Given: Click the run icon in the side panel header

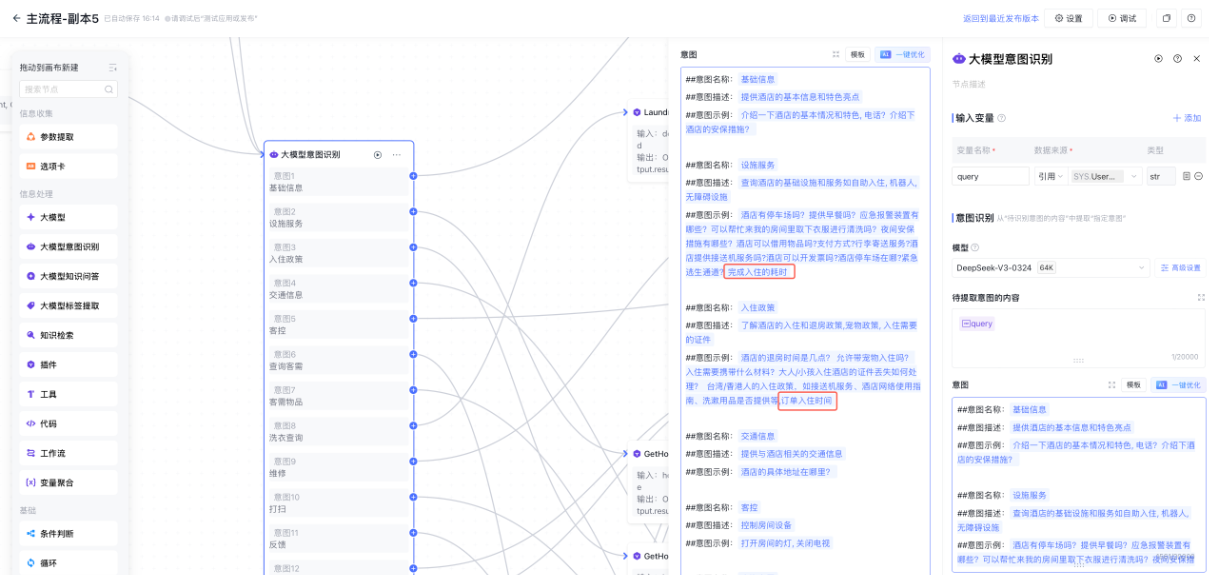Looking at the screenshot, I should click(1159, 59).
